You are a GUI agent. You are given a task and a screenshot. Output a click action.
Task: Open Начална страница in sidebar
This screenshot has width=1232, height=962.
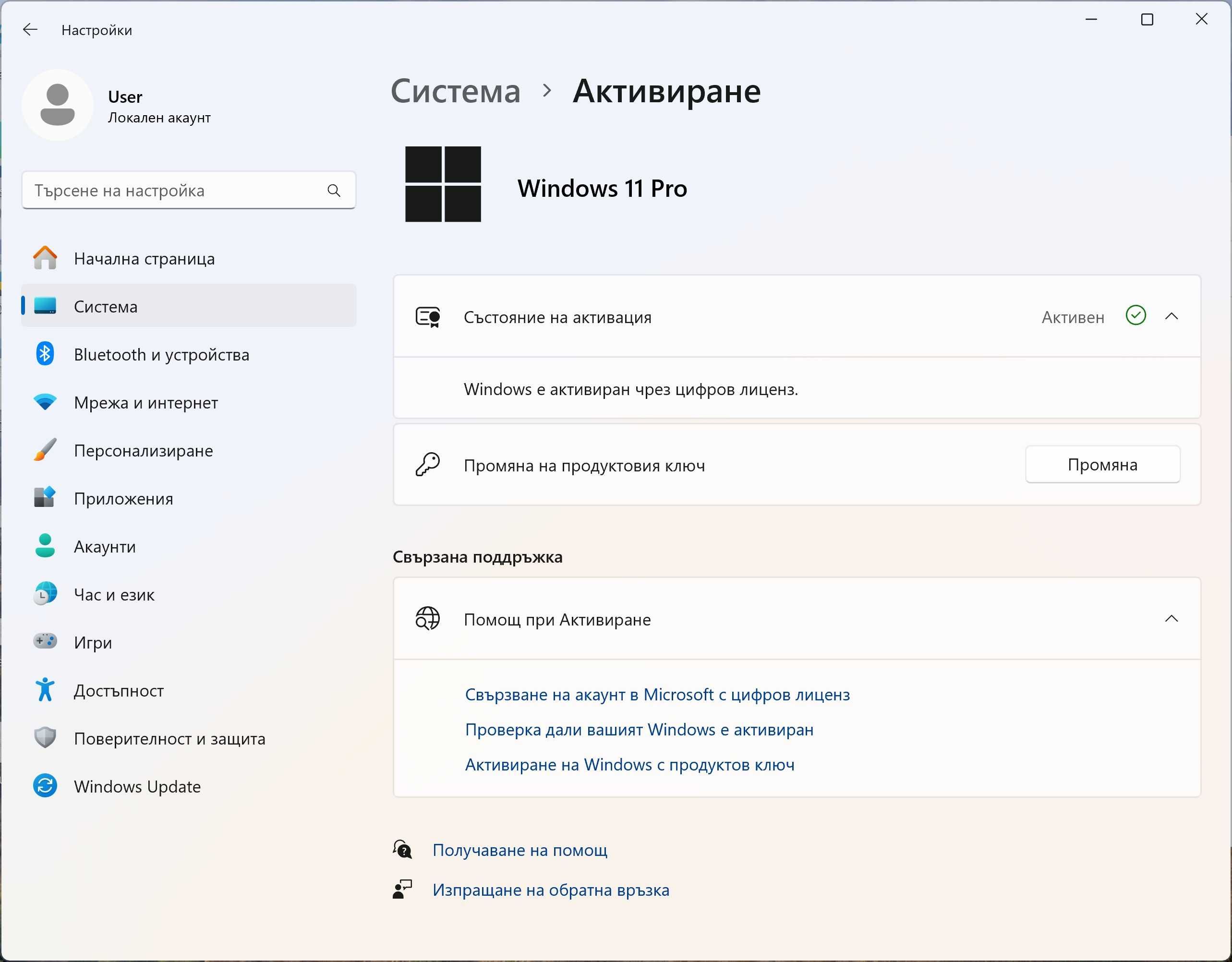pos(189,259)
